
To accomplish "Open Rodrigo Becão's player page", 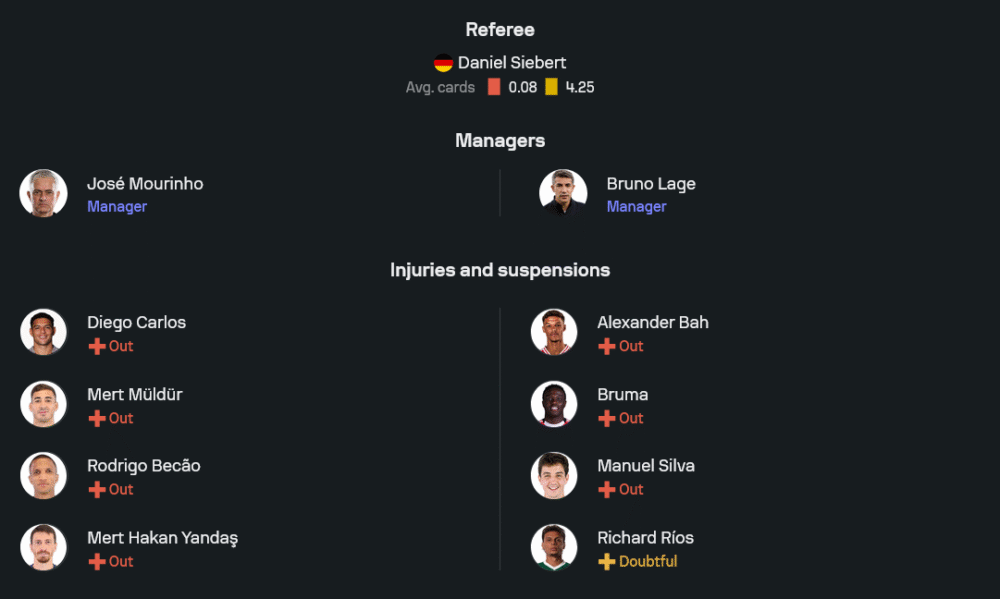I will pyautogui.click(x=144, y=466).
